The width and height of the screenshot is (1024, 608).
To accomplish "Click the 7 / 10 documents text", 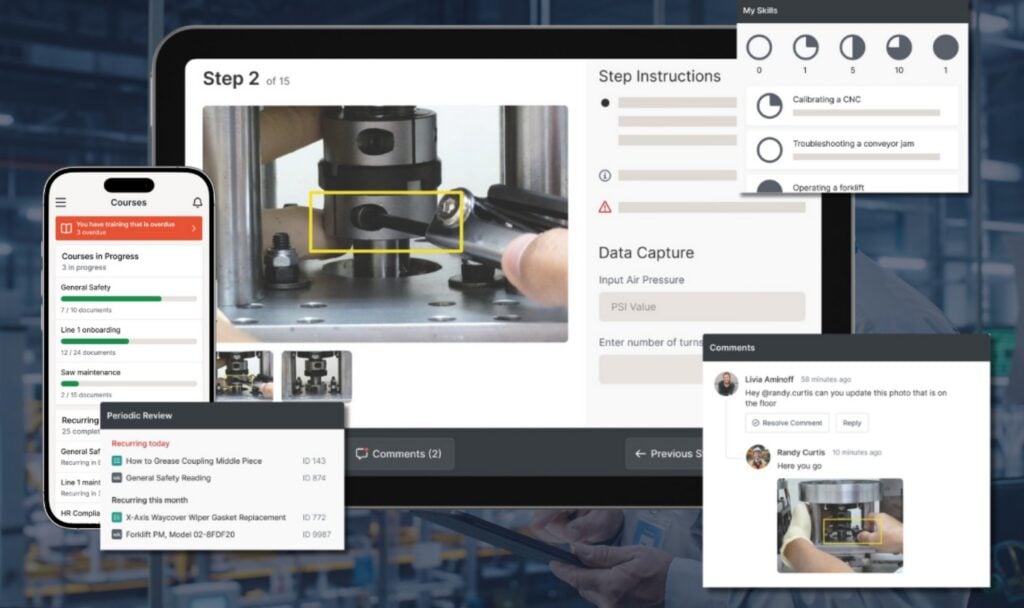I will 86,310.
